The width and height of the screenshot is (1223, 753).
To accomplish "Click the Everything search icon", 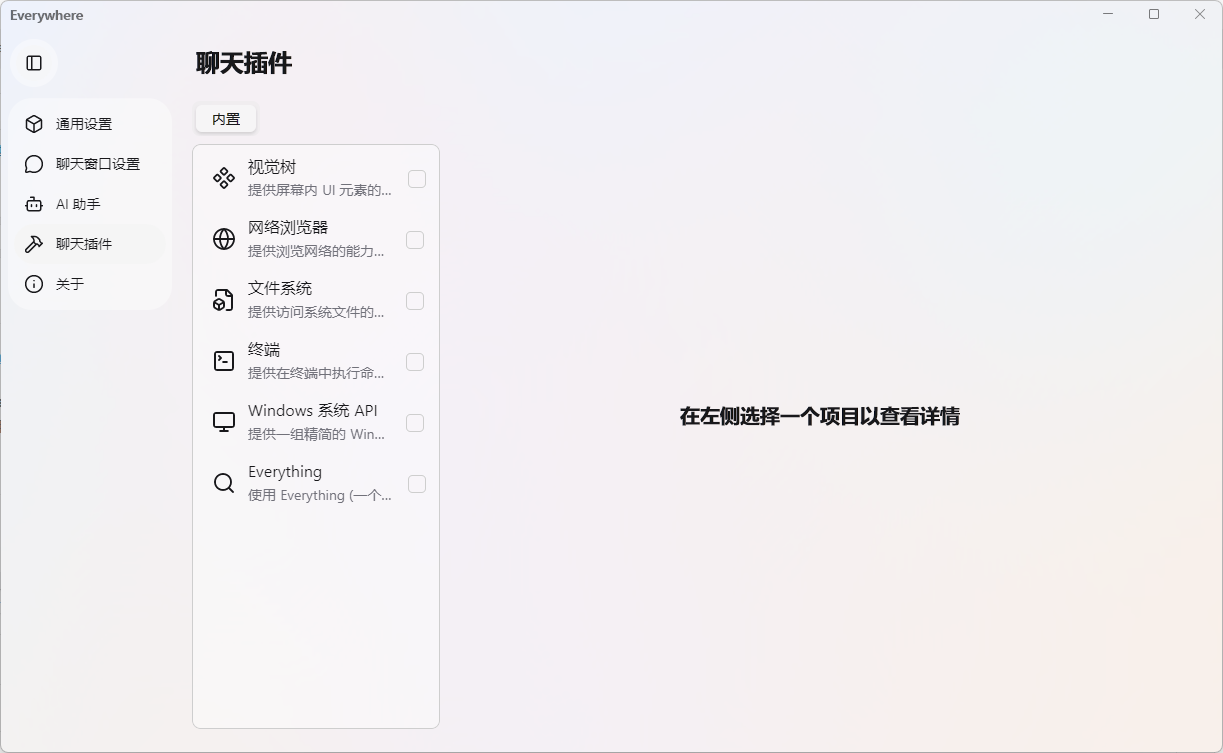I will (x=223, y=482).
